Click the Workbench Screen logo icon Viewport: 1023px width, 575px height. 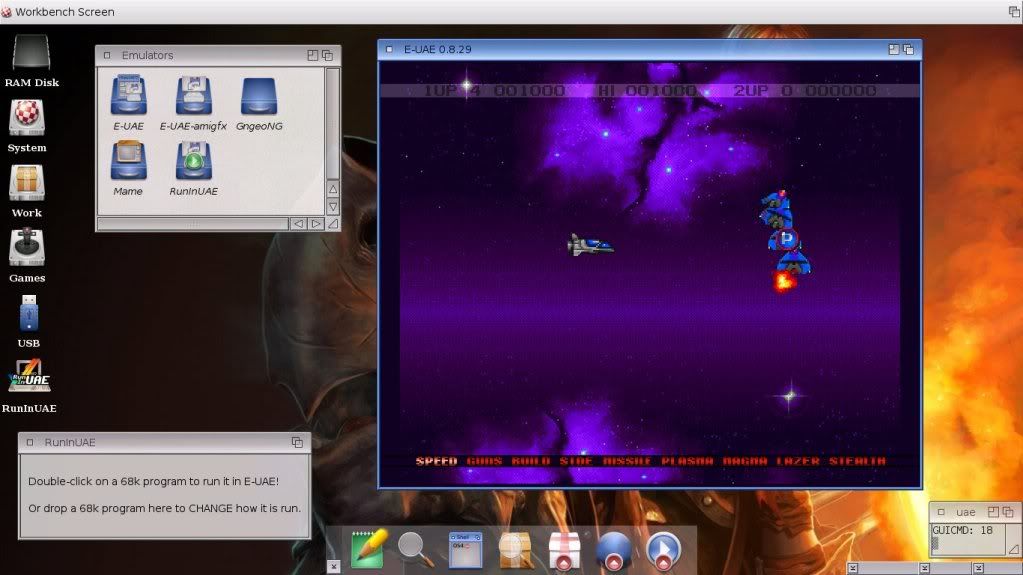(x=7, y=12)
